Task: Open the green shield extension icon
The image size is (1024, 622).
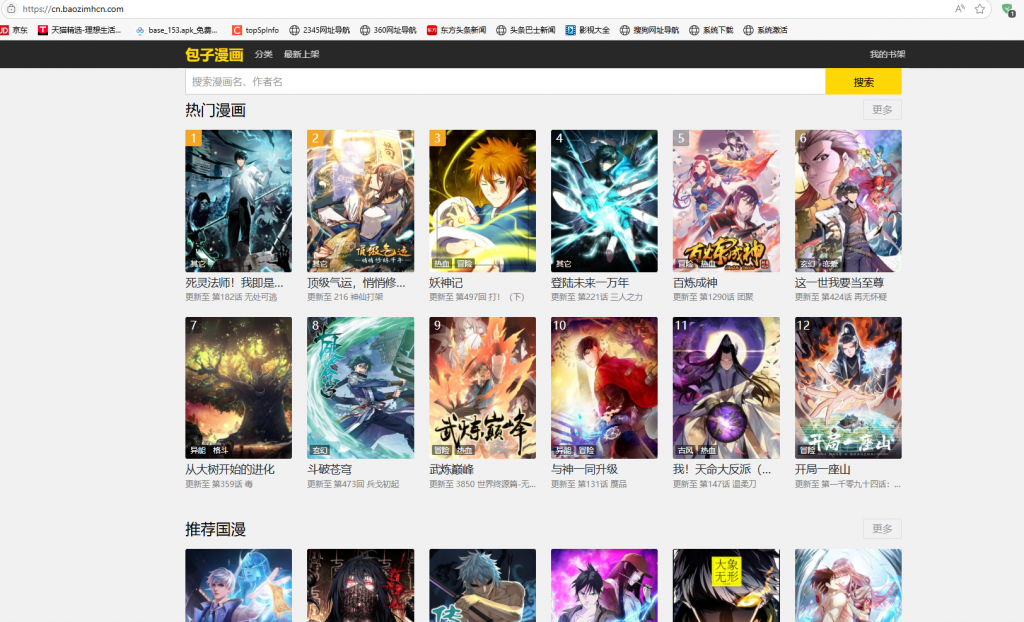Action: [x=1008, y=9]
